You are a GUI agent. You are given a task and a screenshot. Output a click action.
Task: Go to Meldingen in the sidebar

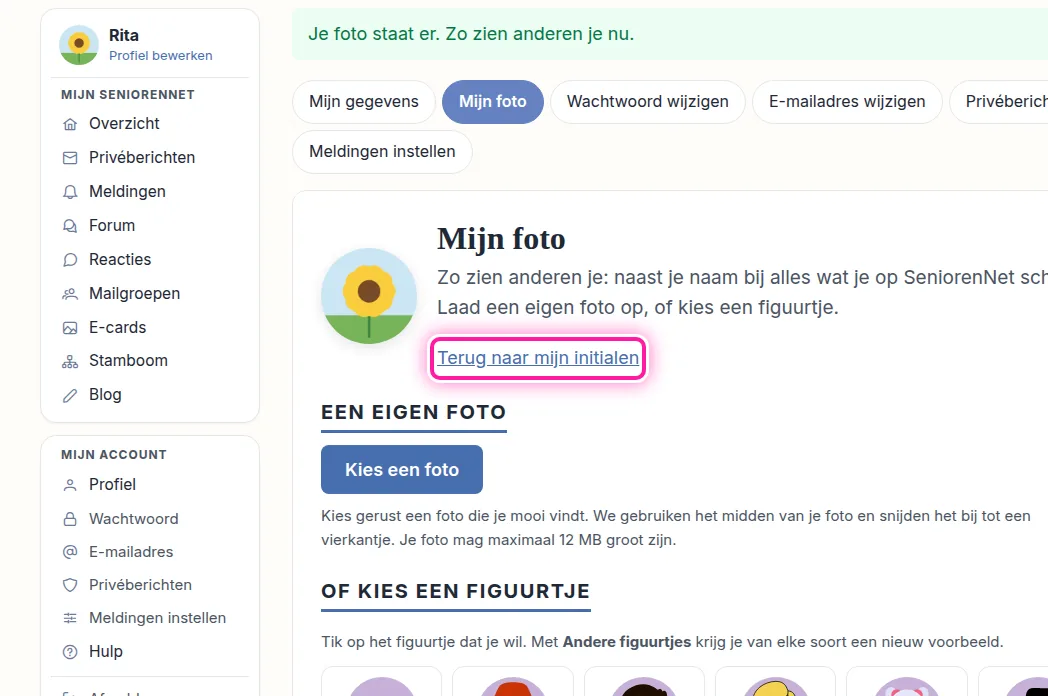tap(127, 192)
